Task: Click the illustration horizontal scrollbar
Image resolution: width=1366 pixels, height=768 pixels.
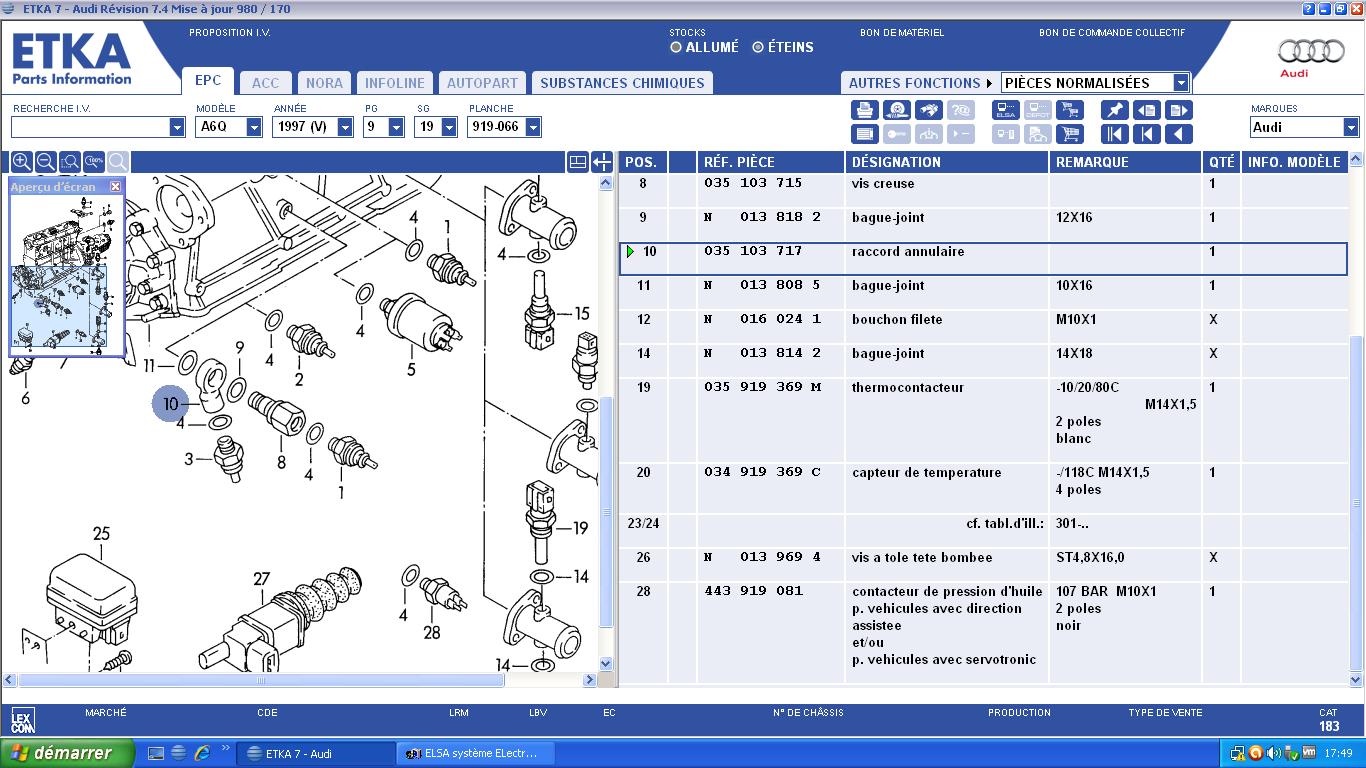Action: 261,680
